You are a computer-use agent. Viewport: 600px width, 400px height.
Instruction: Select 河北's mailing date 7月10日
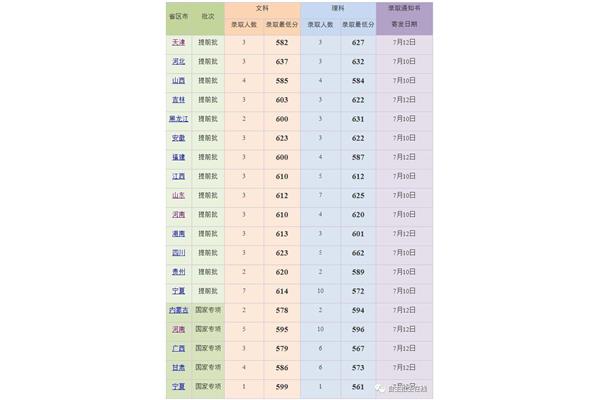(404, 62)
